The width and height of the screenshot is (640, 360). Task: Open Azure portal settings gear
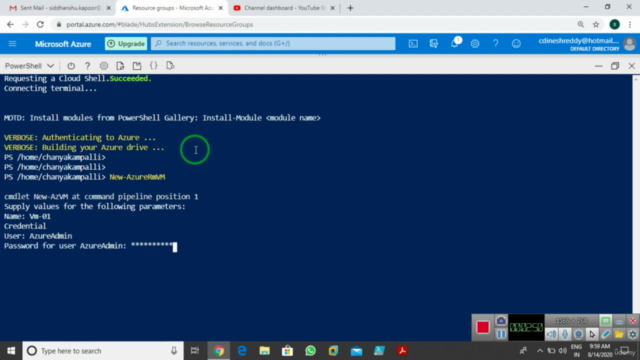[475, 44]
